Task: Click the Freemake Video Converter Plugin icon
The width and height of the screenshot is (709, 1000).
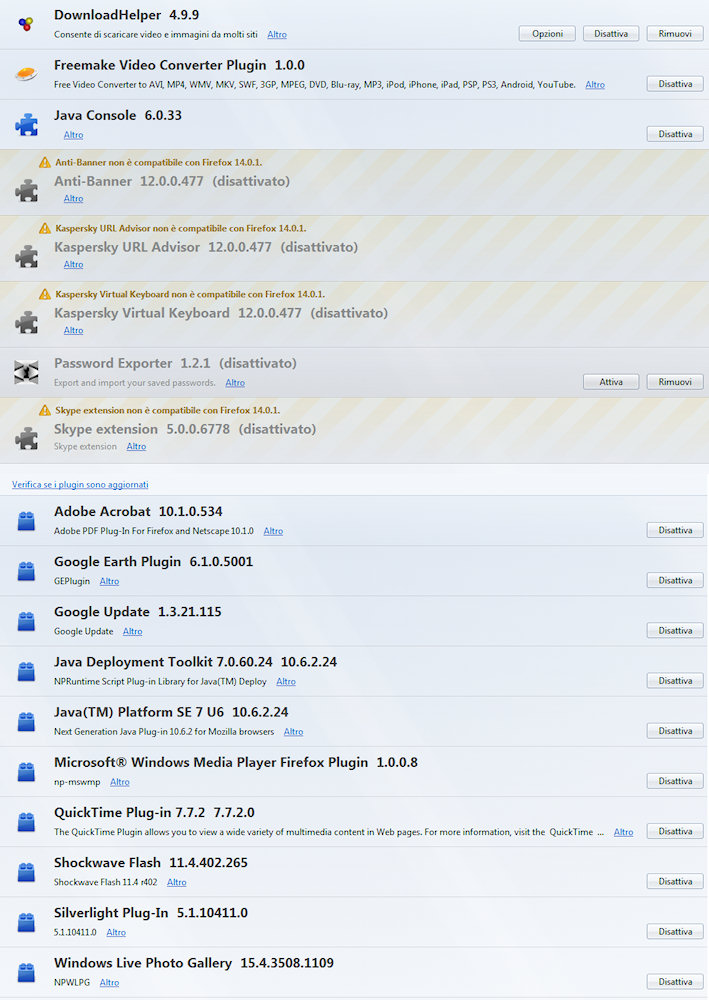Action: 26,75
